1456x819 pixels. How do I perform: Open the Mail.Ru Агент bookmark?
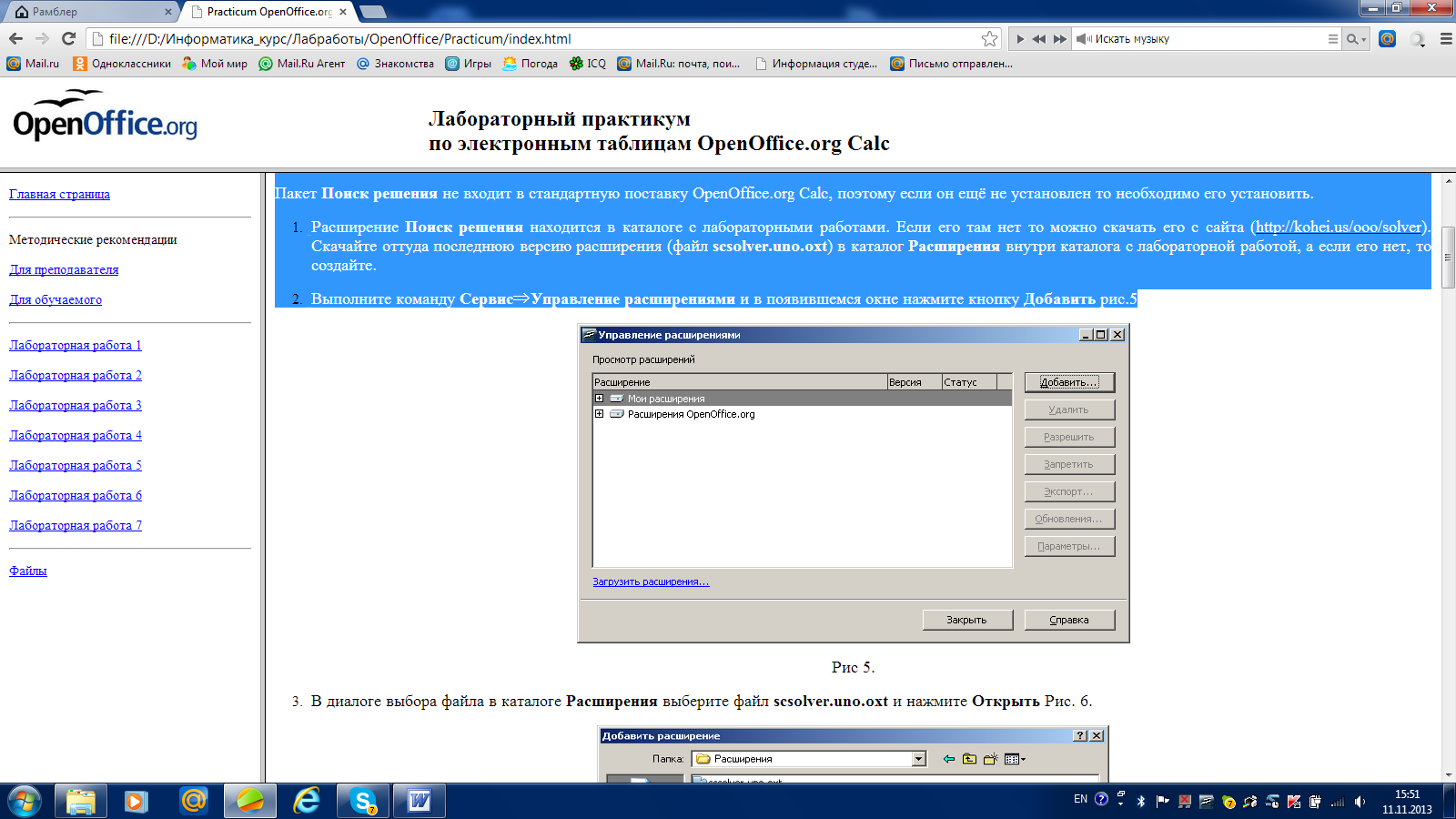(x=302, y=64)
